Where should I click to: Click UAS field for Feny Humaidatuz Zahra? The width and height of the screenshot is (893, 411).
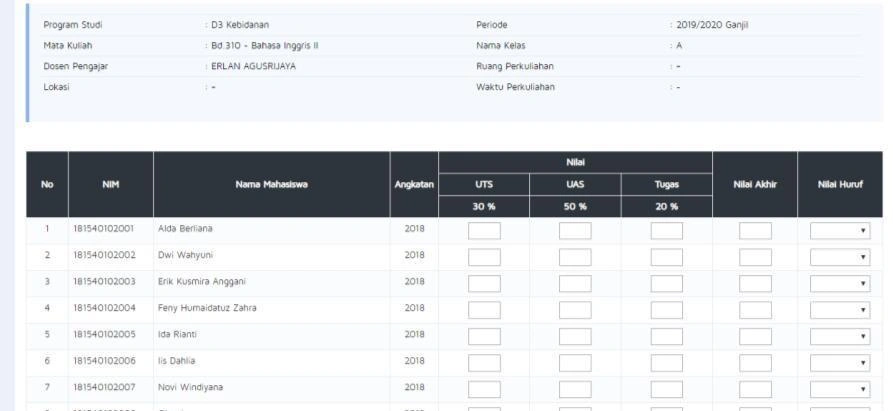575,310
